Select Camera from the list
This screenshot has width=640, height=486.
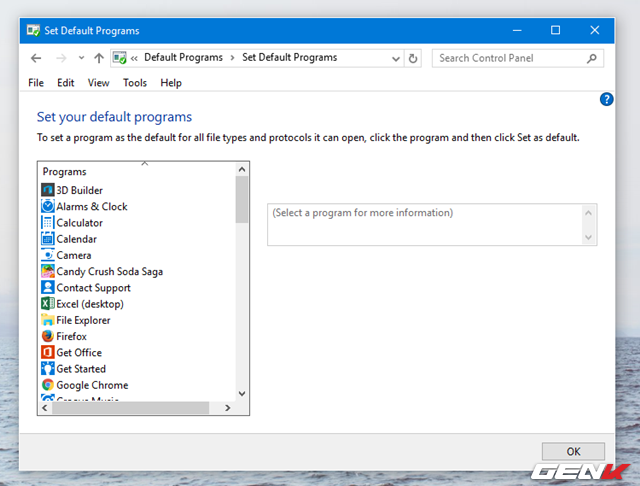pos(73,255)
